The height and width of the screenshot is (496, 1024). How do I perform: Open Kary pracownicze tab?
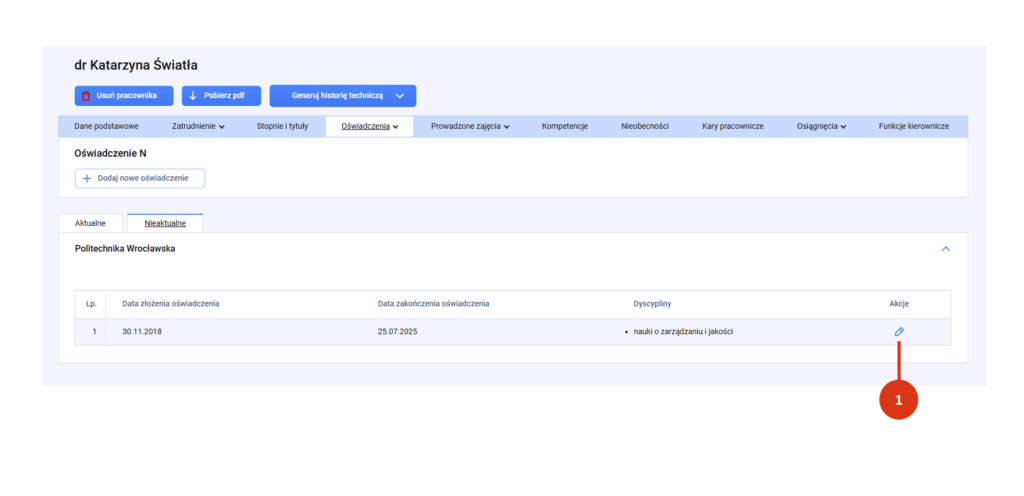tap(733, 126)
